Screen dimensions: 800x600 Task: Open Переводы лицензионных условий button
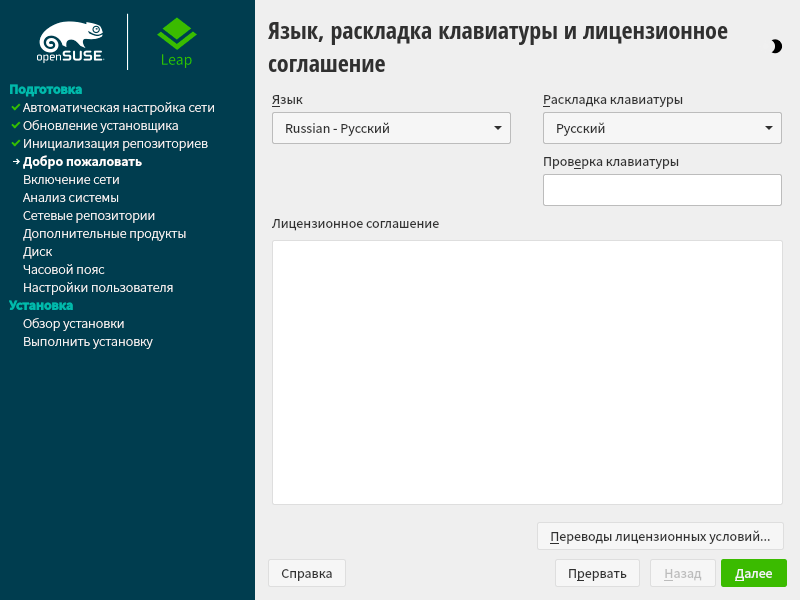click(660, 536)
